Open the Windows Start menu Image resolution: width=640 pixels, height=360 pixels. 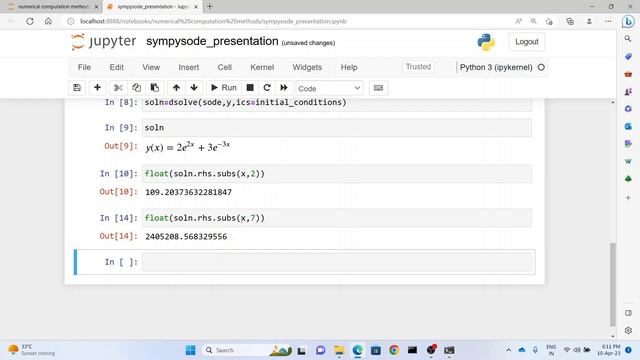click(x=190, y=350)
